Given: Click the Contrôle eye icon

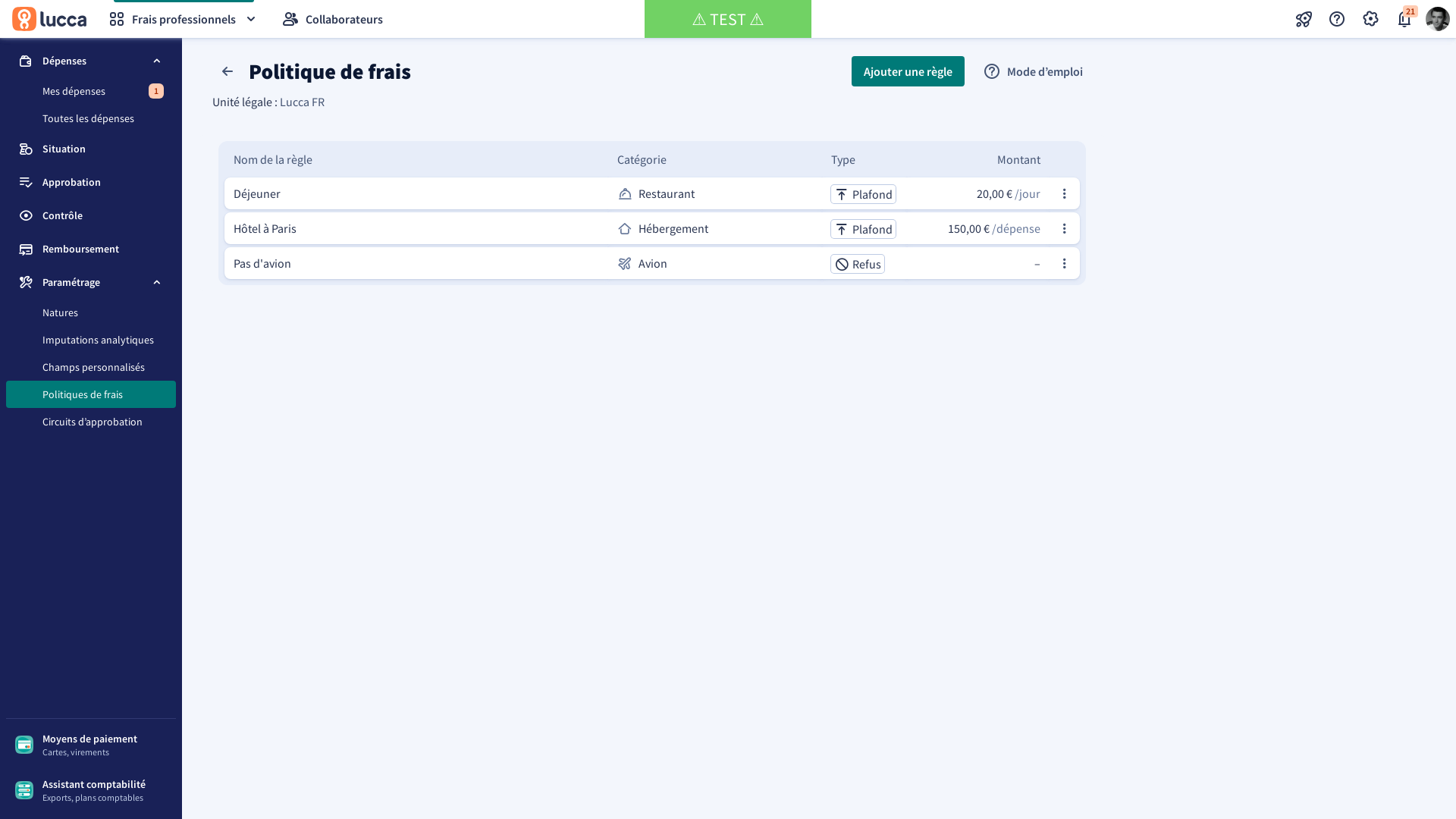Looking at the screenshot, I should [x=26, y=215].
